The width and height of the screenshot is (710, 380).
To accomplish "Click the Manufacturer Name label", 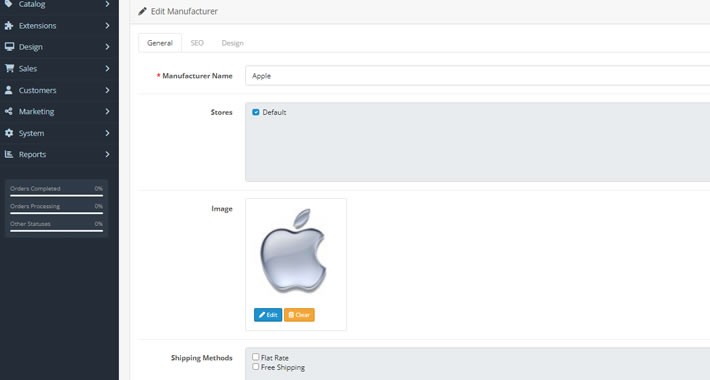I will pyautogui.click(x=197, y=76).
